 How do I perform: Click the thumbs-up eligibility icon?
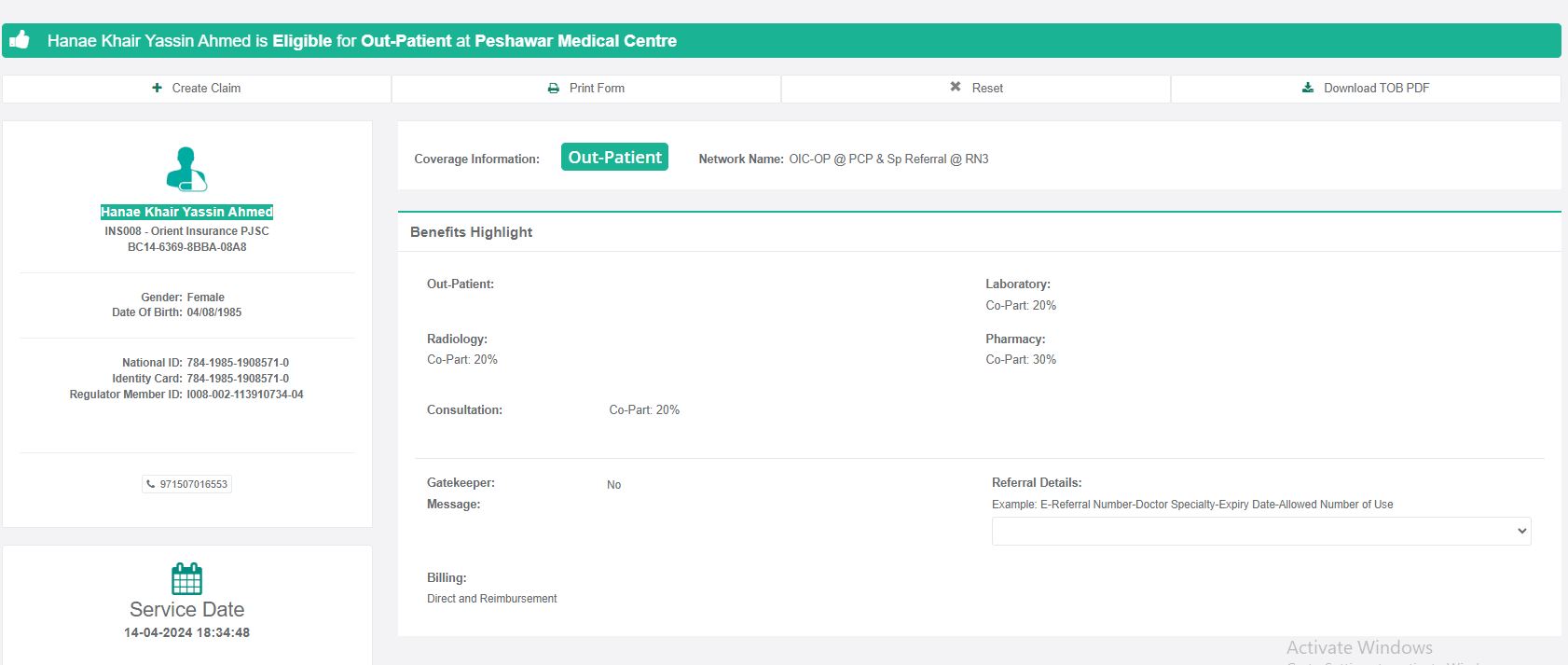(20, 40)
